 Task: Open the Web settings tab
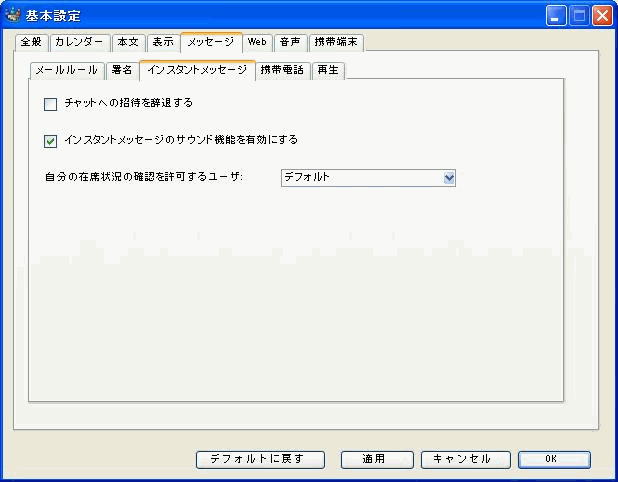tap(257, 42)
